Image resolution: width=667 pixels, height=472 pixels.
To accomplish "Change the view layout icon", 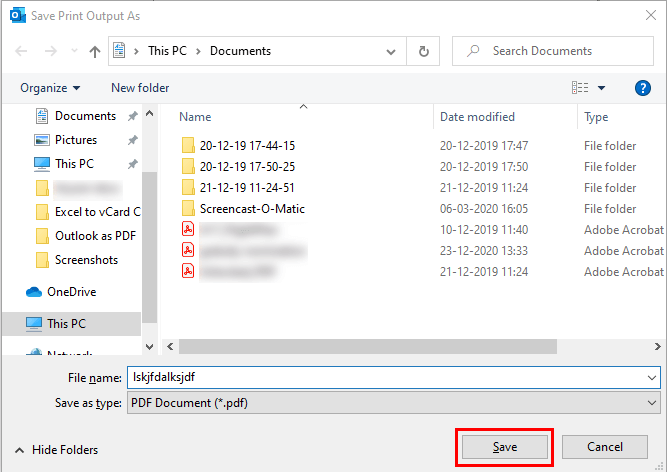I will pos(580,88).
